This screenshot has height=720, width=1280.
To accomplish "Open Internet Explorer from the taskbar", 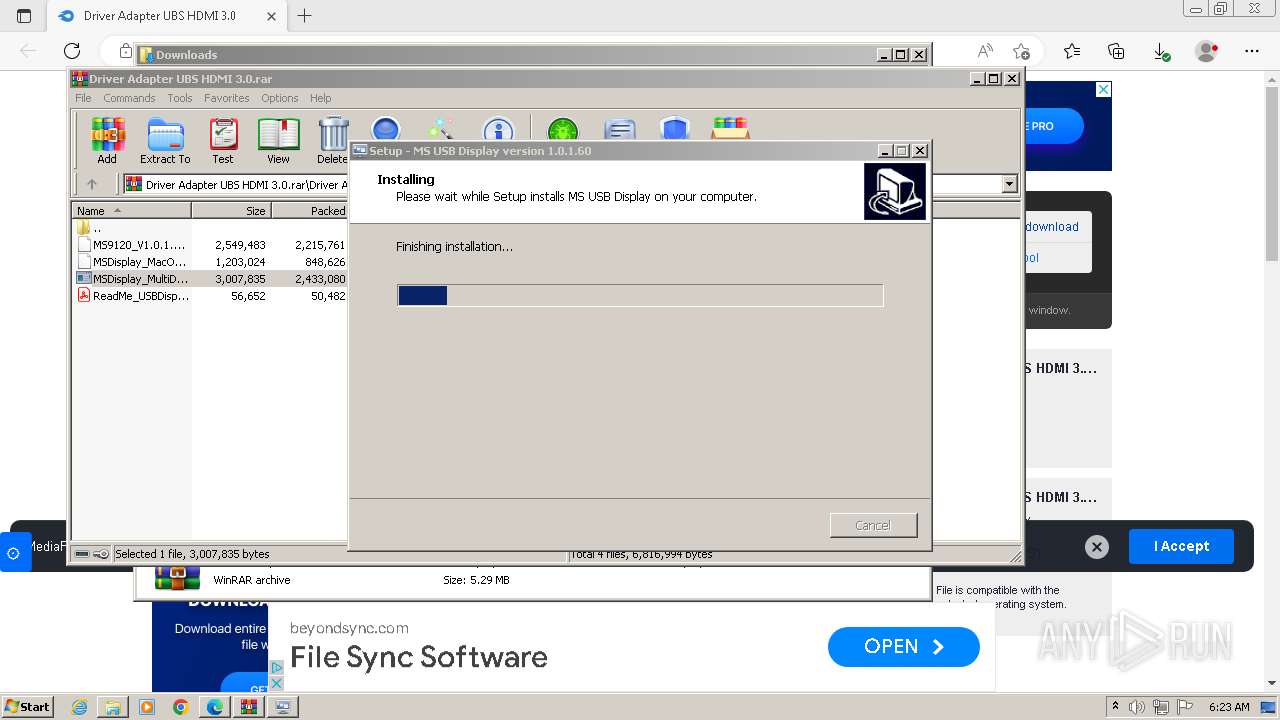I will (x=80, y=707).
